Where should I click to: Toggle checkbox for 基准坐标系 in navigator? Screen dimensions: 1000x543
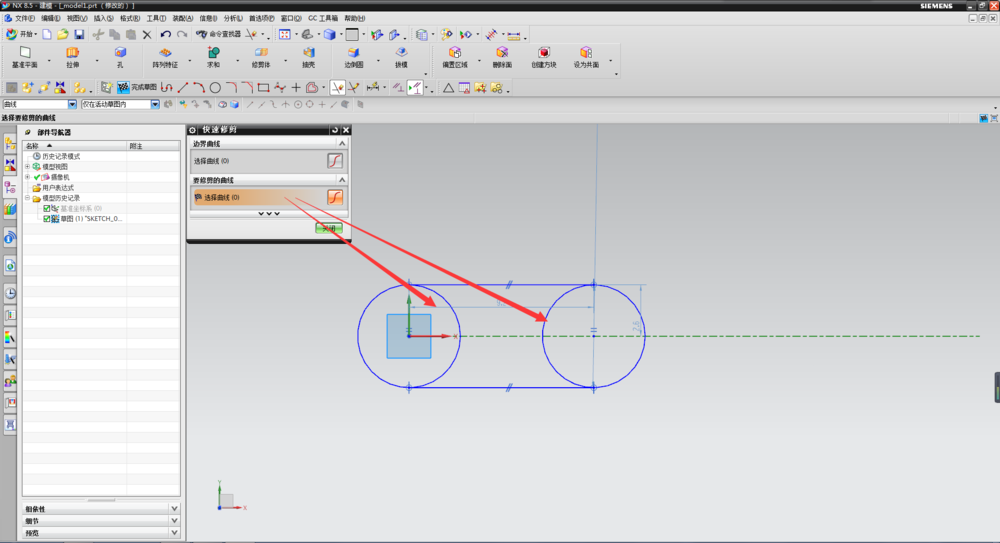point(46,208)
